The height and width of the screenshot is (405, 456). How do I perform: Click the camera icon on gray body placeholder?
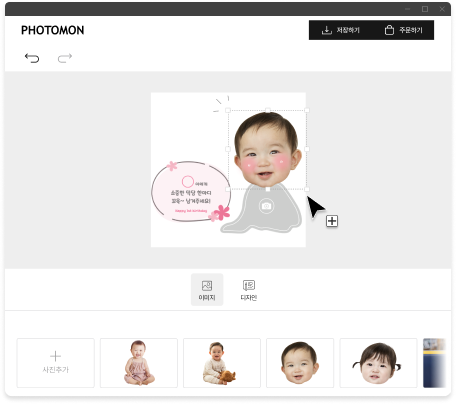click(266, 206)
